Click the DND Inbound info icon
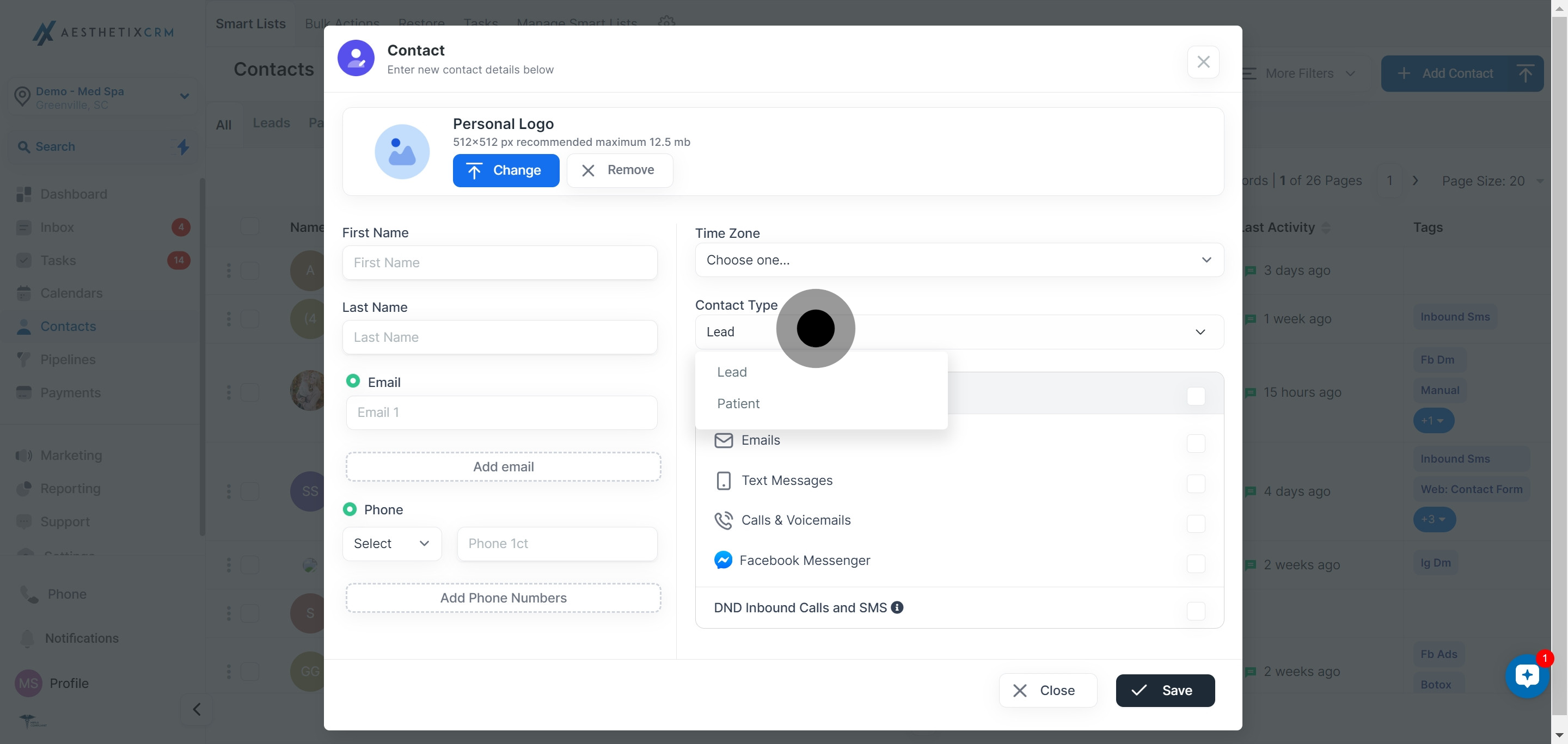Screen dimensions: 1568x744 897,607
